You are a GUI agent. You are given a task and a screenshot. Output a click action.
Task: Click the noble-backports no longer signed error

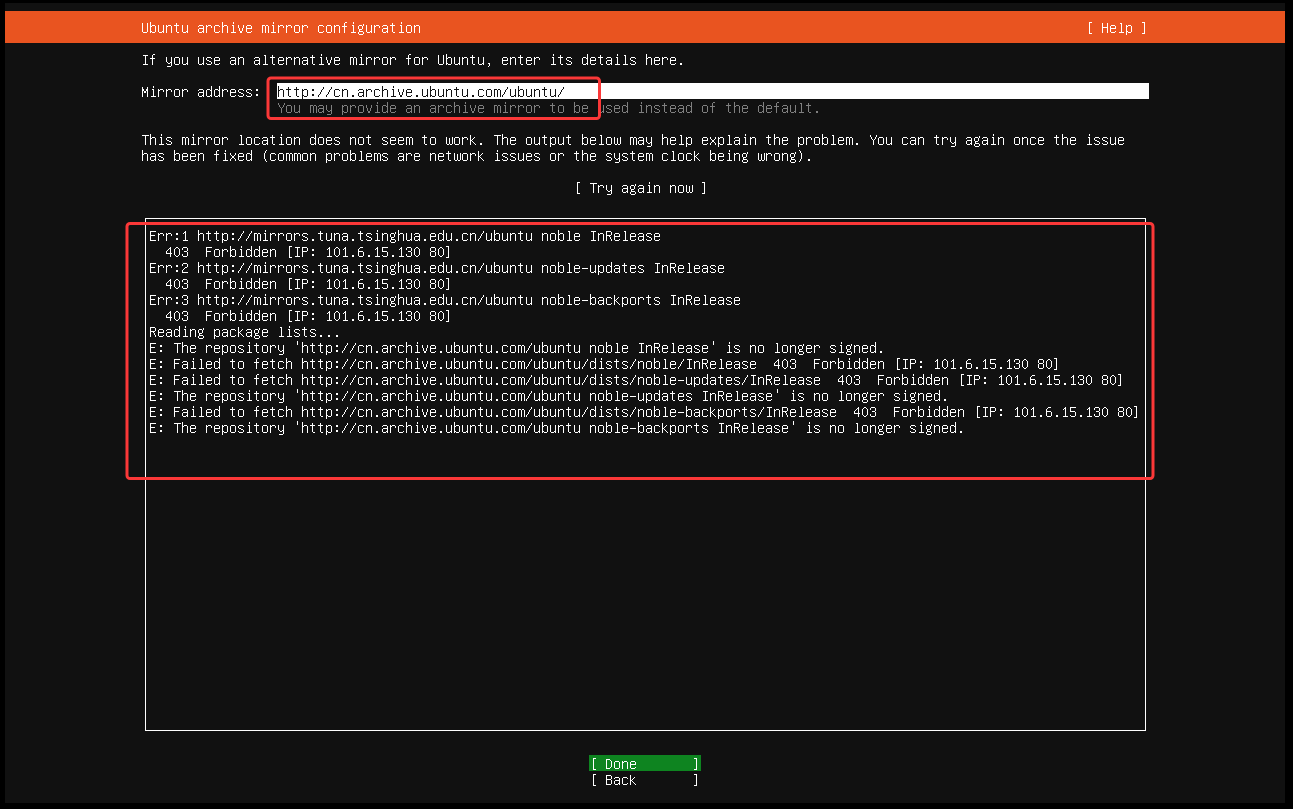(555, 428)
